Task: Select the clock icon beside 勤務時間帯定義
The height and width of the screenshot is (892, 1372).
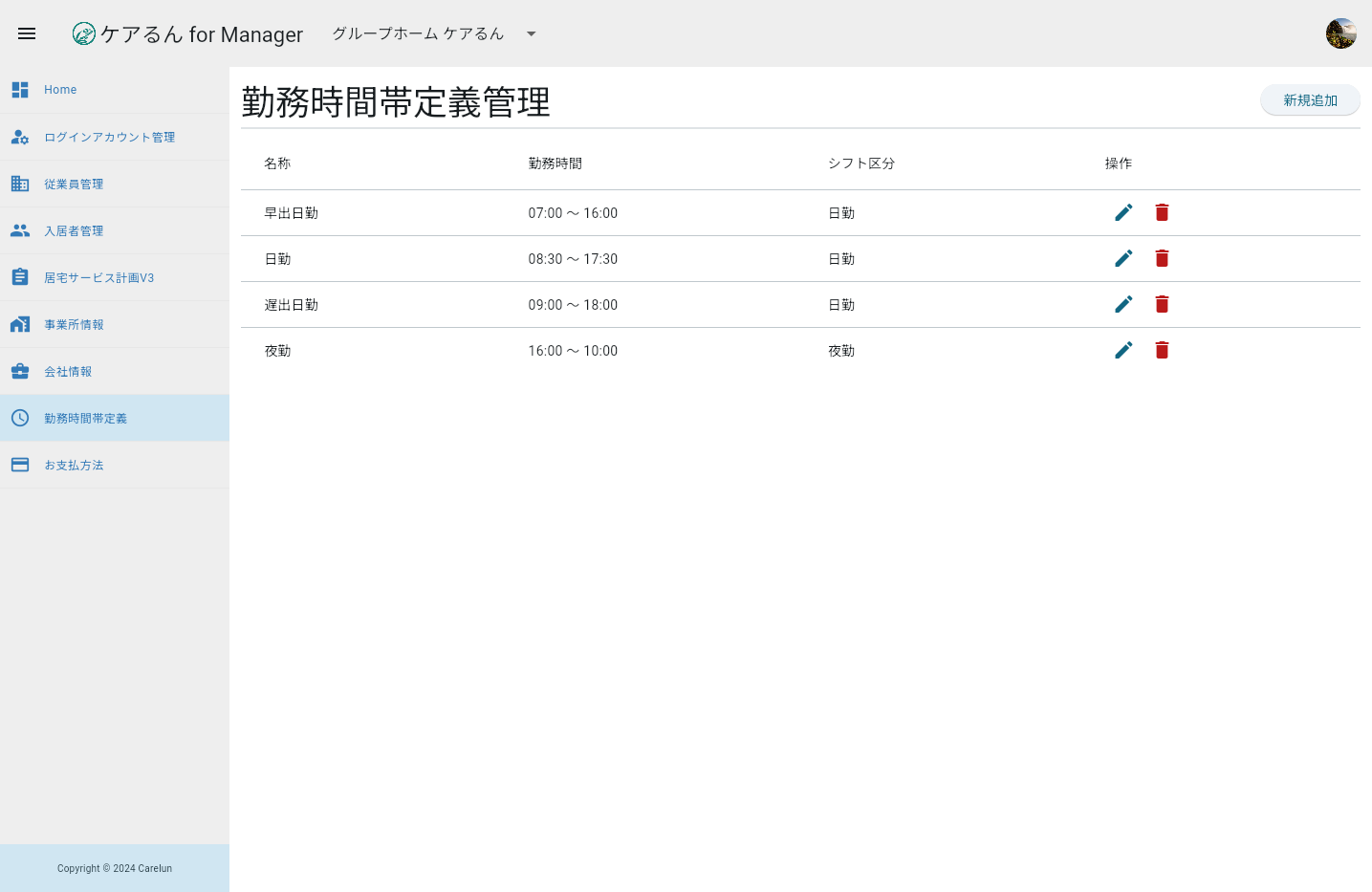Action: click(20, 418)
